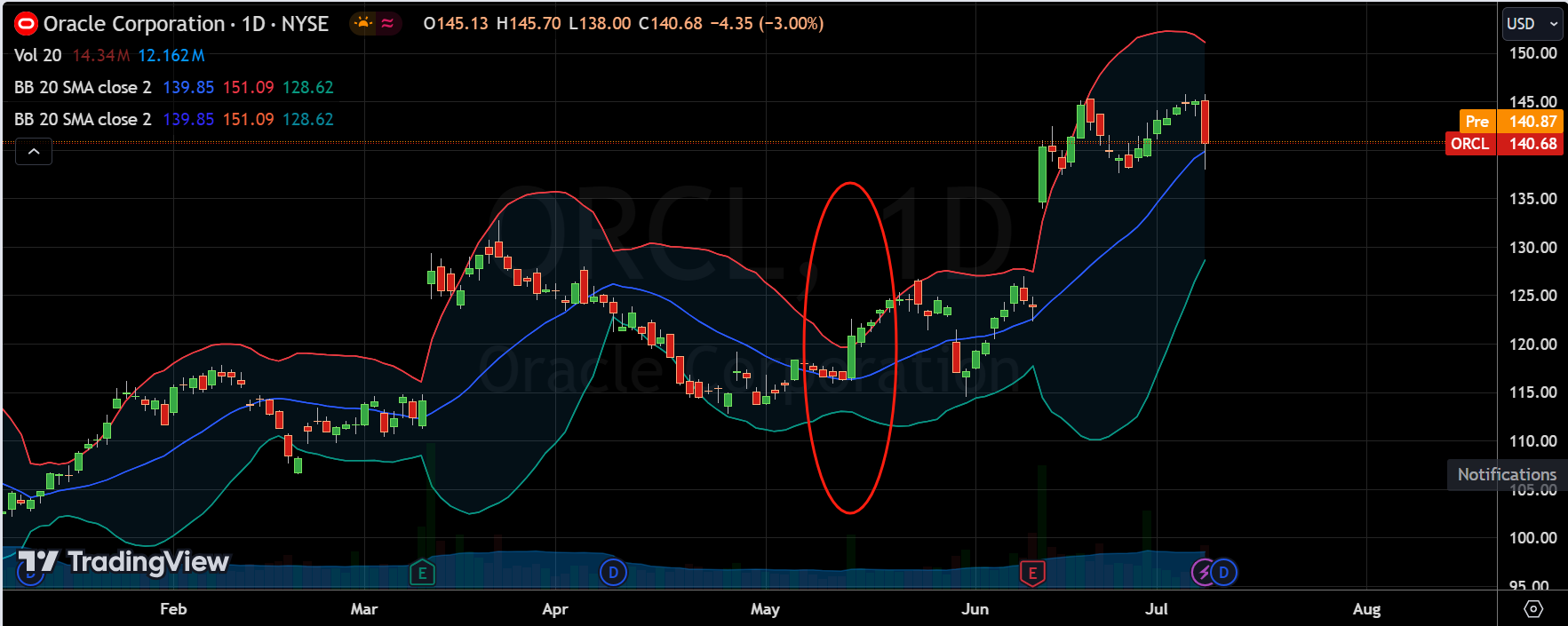Click the purple lightning marker in July
This screenshot has width=1568, height=626.
tap(1204, 573)
